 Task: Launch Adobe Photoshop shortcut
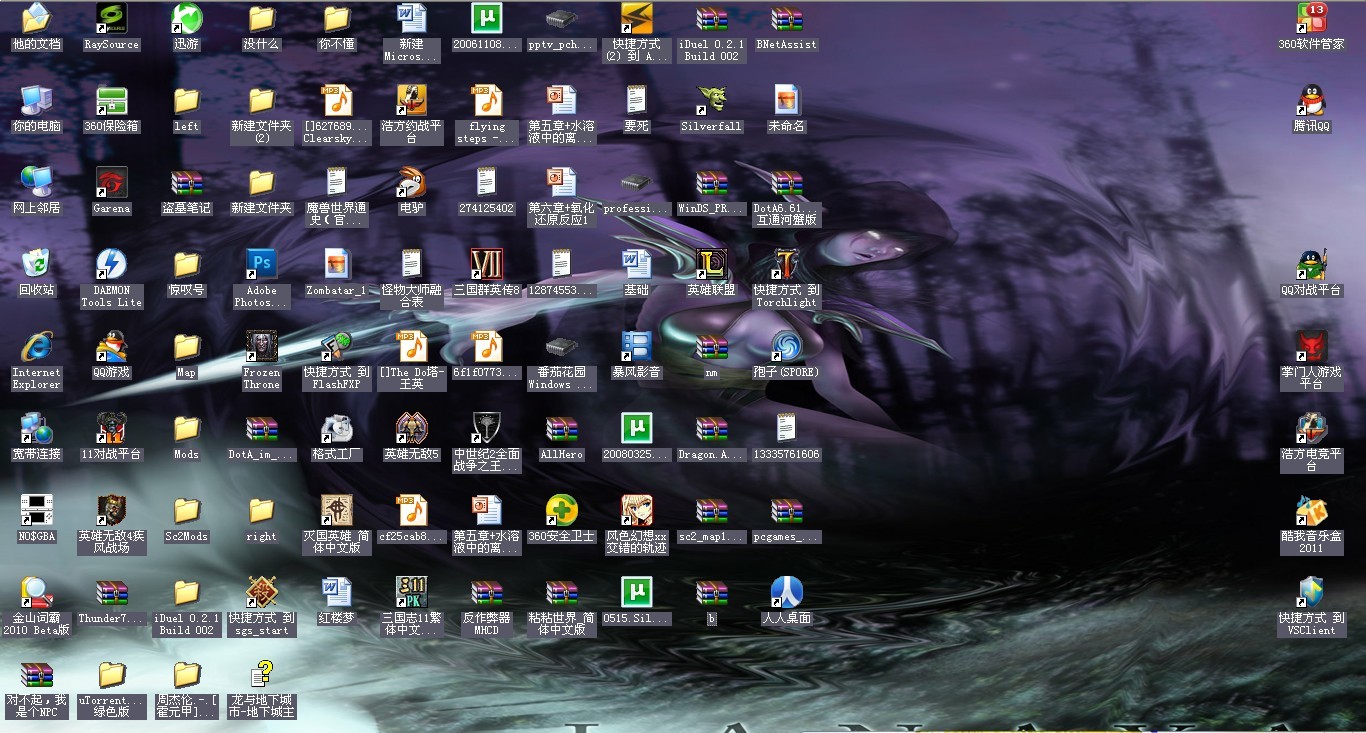(x=261, y=264)
